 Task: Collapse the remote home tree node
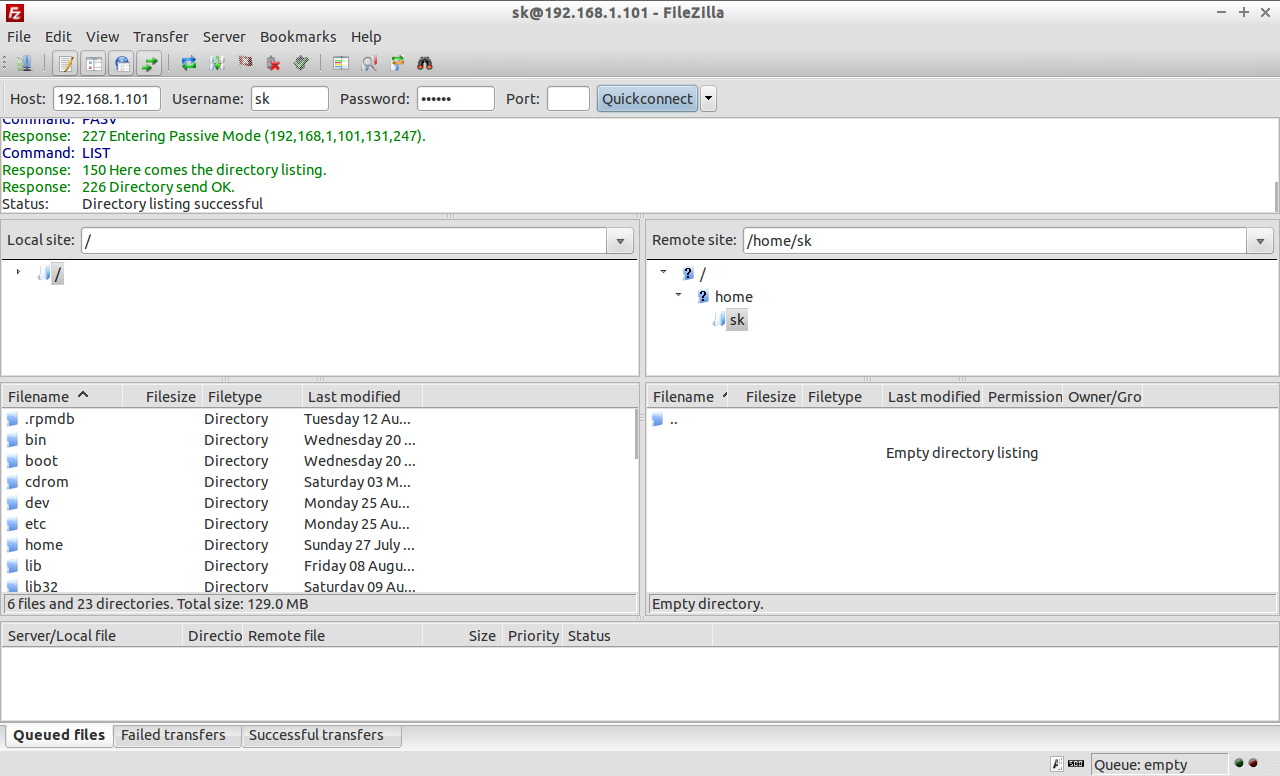(679, 295)
